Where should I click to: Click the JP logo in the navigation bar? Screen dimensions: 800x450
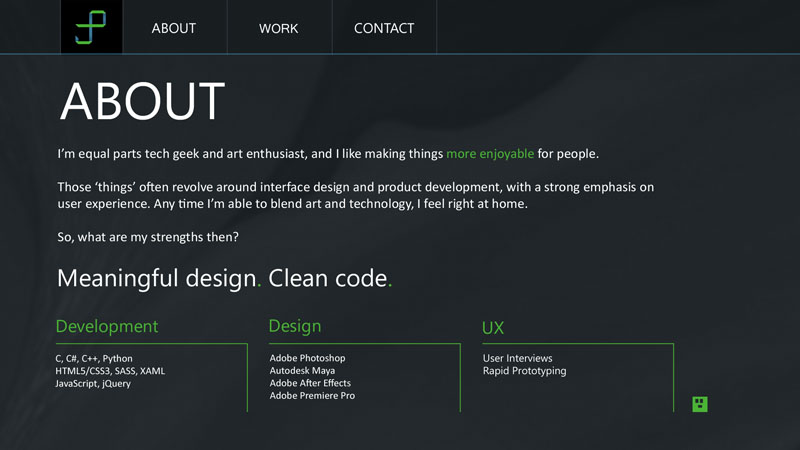pyautogui.click(x=91, y=27)
